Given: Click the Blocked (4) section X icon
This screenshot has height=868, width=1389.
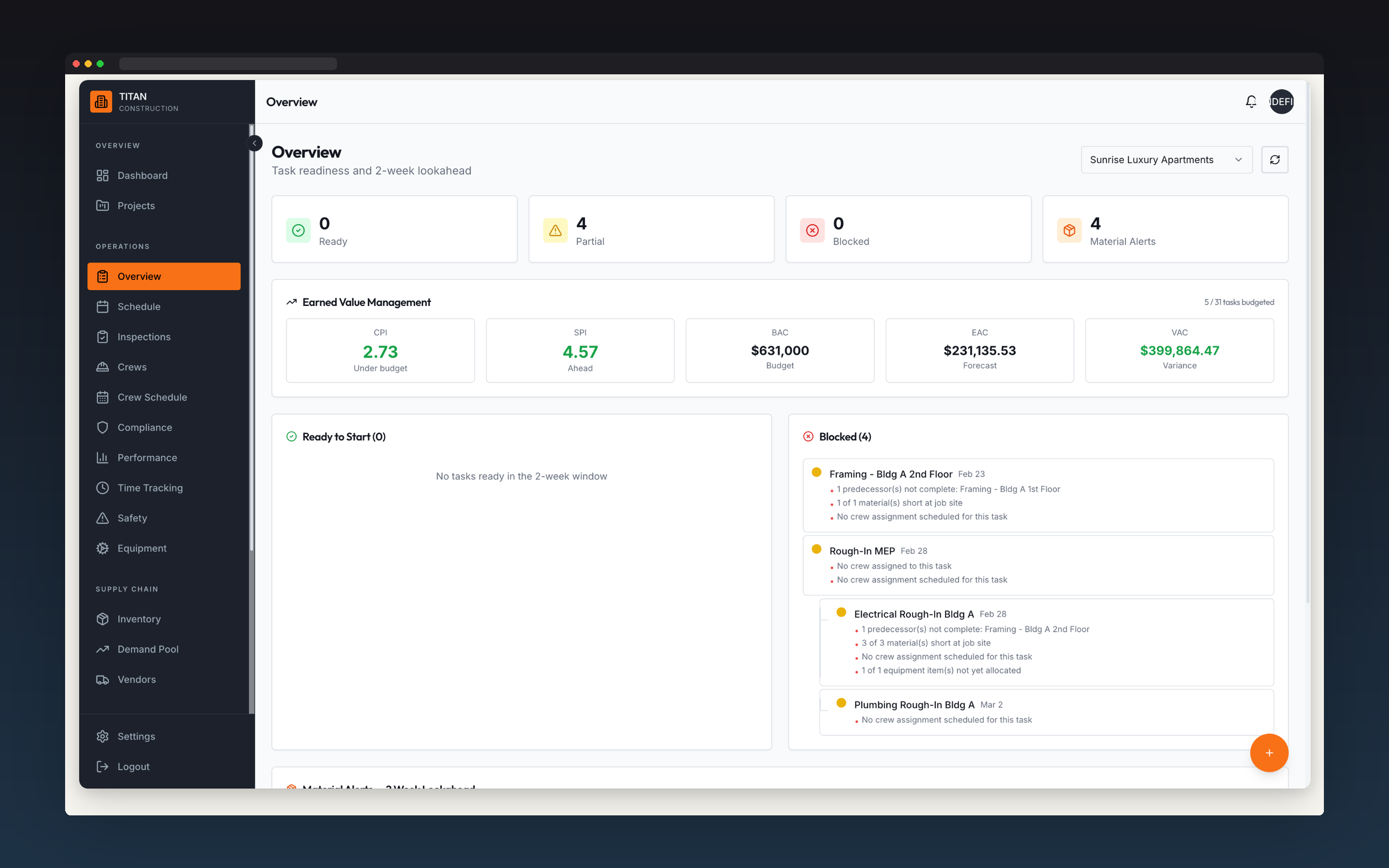Looking at the screenshot, I should pyautogui.click(x=808, y=436).
